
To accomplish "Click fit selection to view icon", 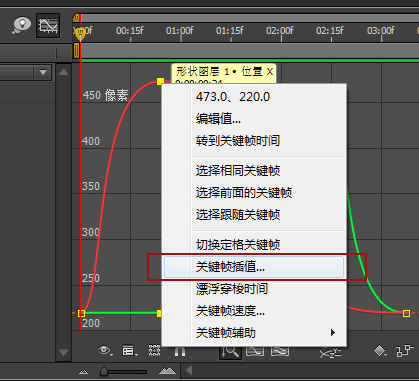I will pyautogui.click(x=255, y=351).
